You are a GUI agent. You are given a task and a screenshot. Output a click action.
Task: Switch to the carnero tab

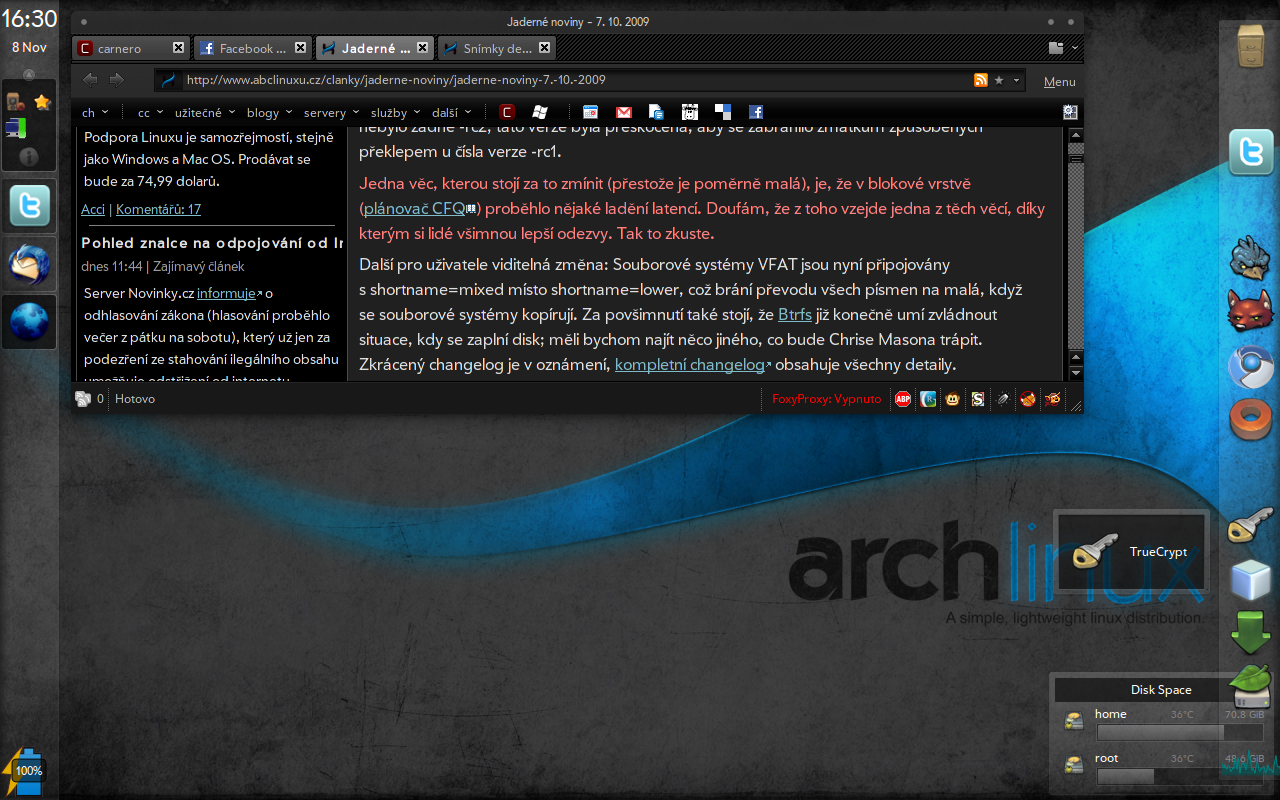pyautogui.click(x=129, y=47)
